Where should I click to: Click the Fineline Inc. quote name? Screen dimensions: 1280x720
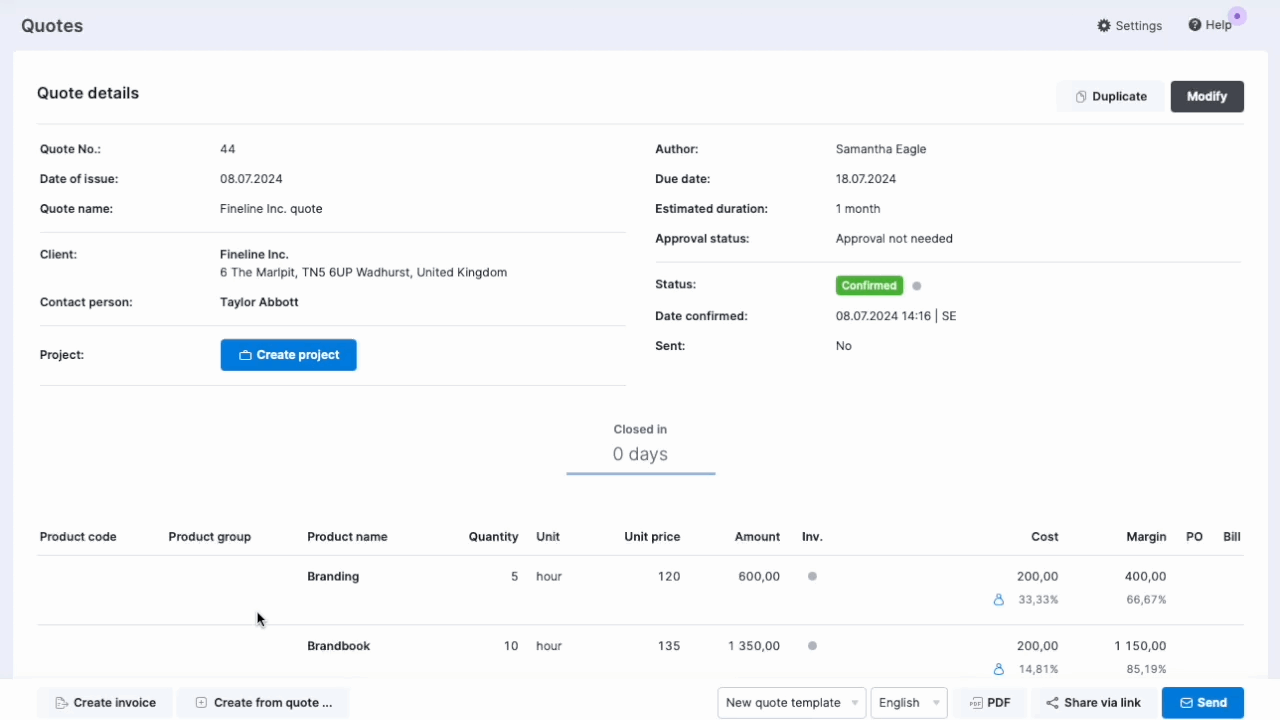pyautogui.click(x=271, y=209)
